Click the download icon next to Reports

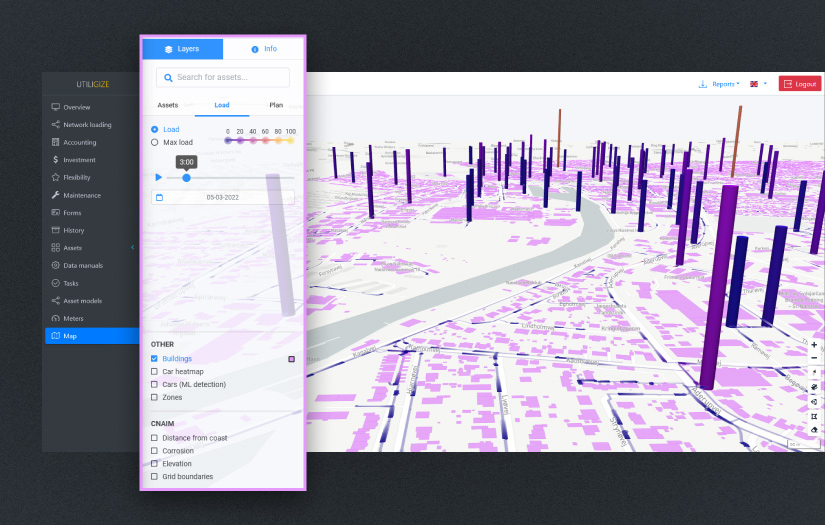702,84
